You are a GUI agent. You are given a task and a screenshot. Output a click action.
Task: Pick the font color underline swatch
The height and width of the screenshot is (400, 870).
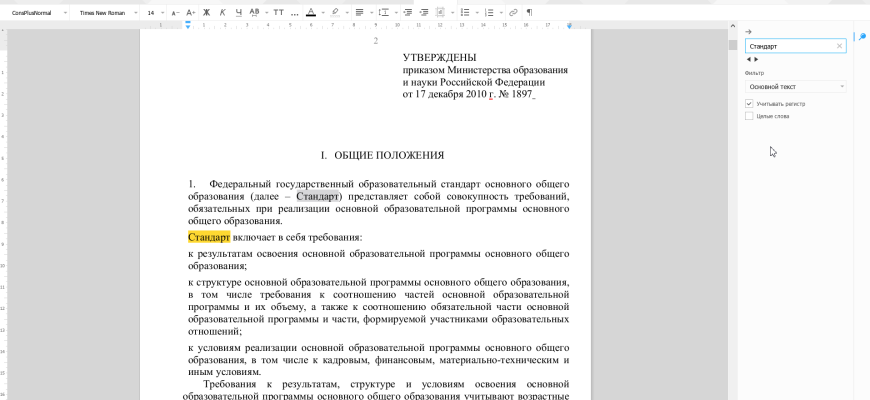coord(311,12)
